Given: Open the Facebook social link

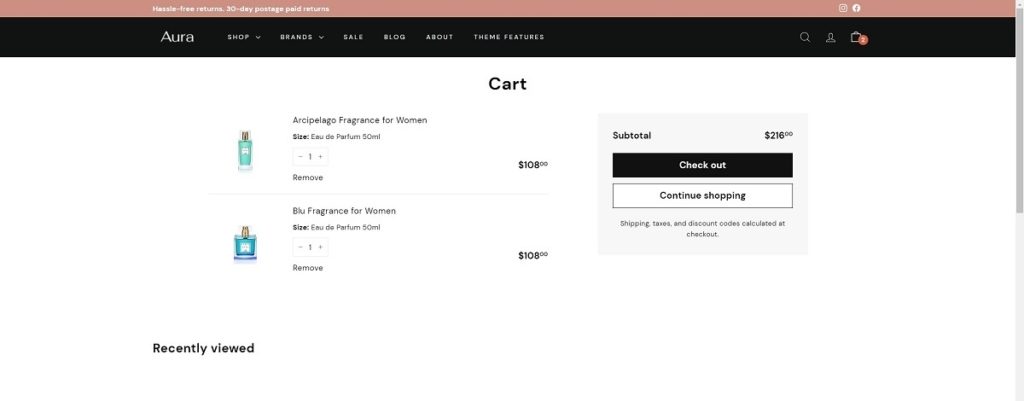Looking at the screenshot, I should 856,8.
